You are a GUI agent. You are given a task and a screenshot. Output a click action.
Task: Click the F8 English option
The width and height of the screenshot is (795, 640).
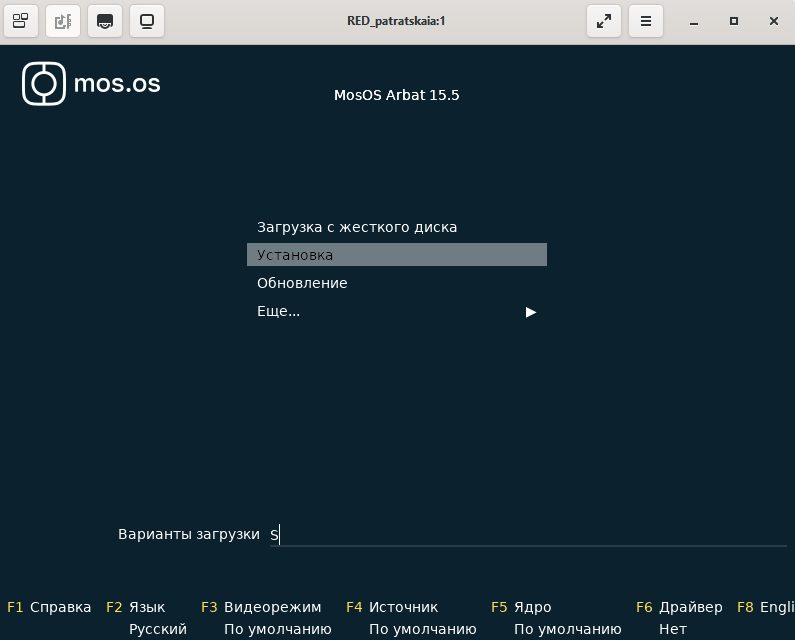[766, 607]
